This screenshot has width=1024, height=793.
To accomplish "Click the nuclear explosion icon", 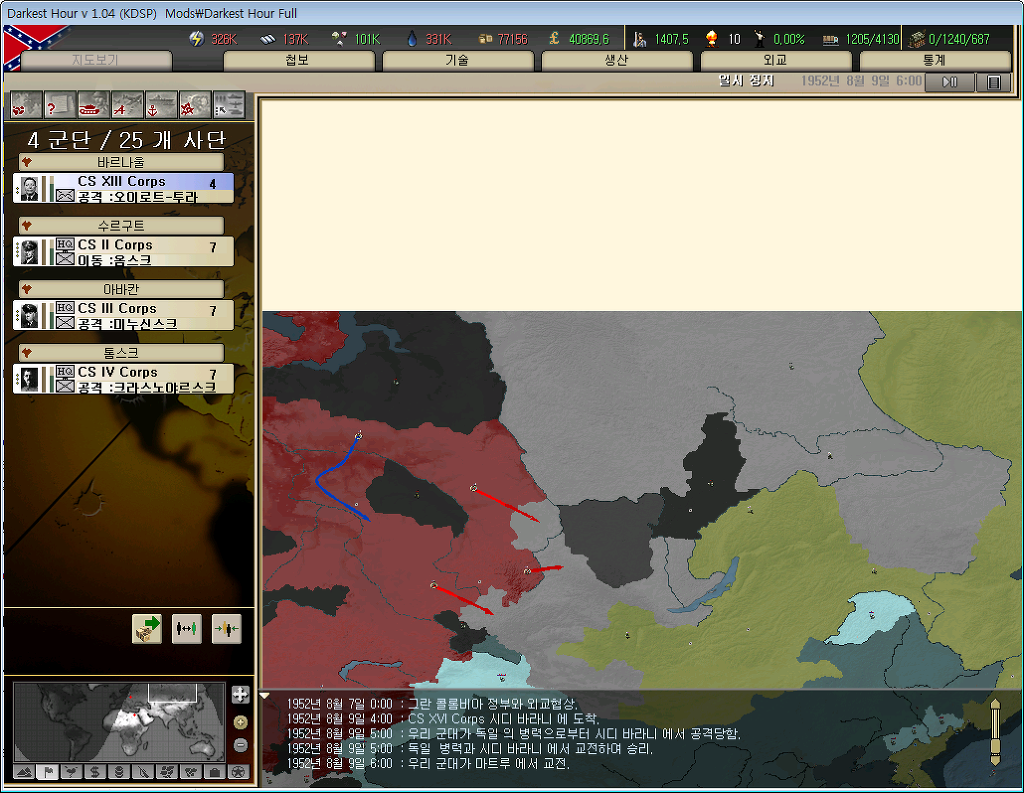I will click(x=712, y=39).
